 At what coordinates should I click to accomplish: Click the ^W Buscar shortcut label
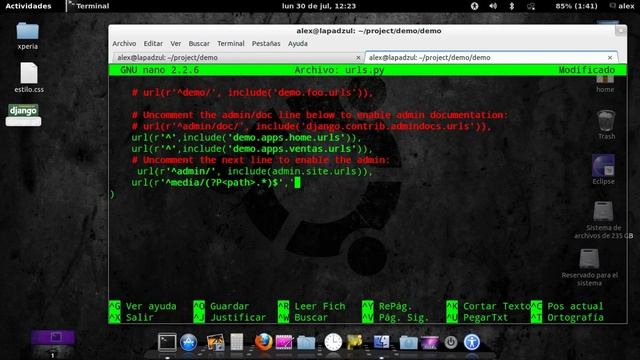[302, 318]
